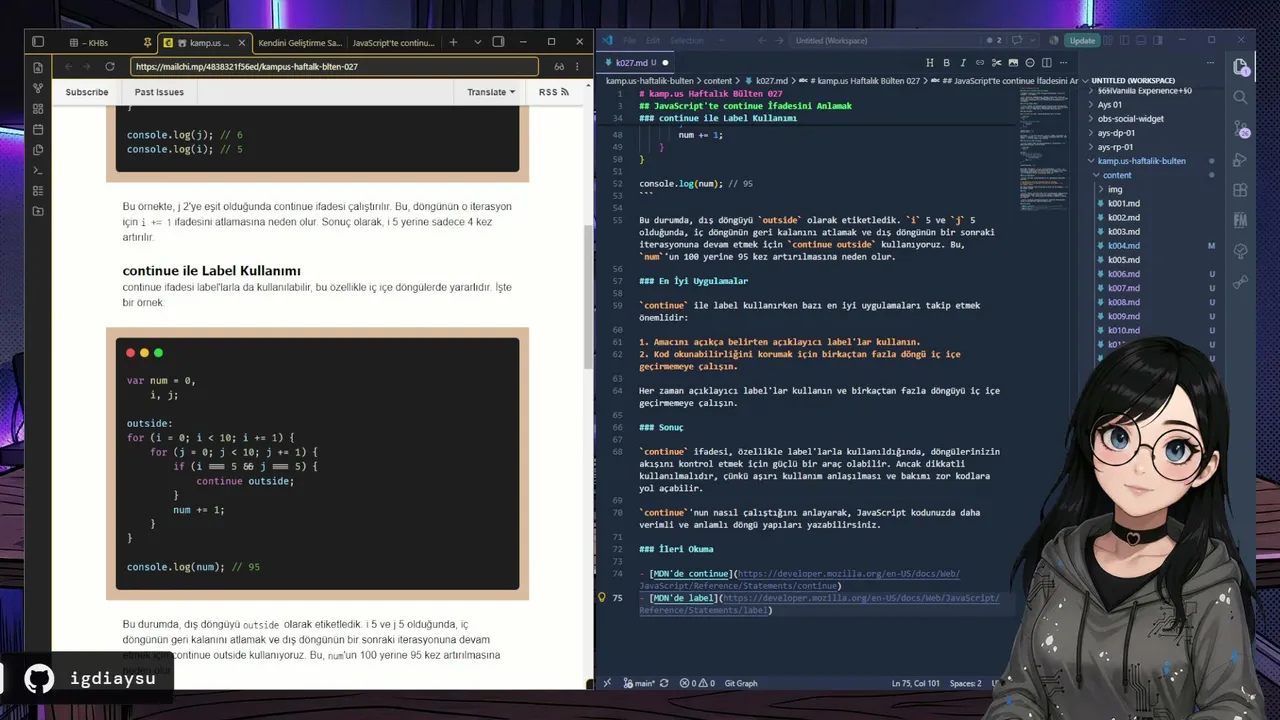
Task: Click the scissors icon in the editor toolbar
Action: click(x=997, y=63)
